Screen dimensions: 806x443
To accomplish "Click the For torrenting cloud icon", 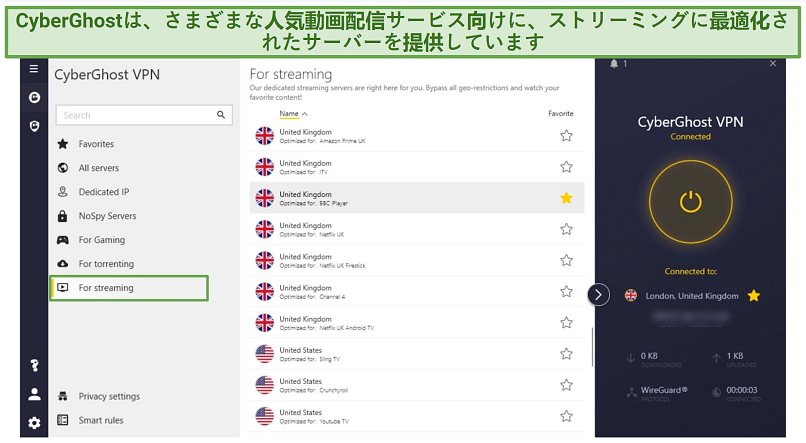I will pyautogui.click(x=63, y=264).
